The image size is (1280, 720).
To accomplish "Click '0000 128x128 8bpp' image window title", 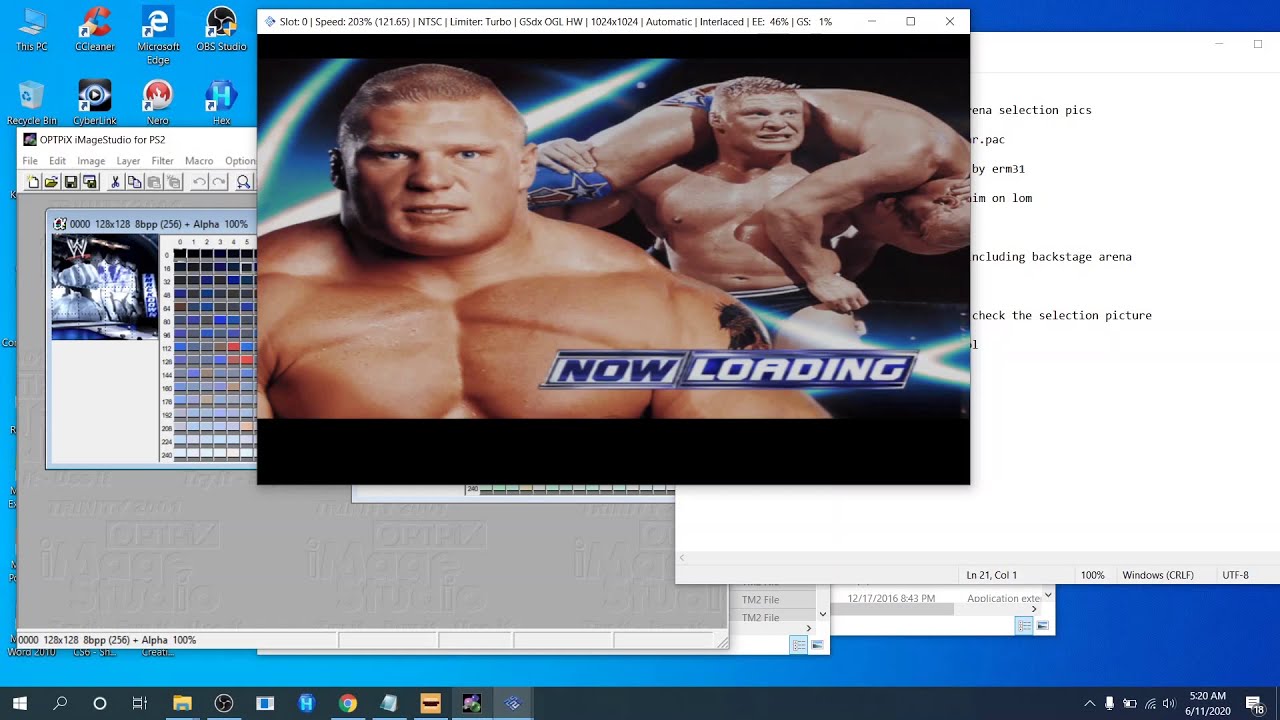I will [x=158, y=224].
